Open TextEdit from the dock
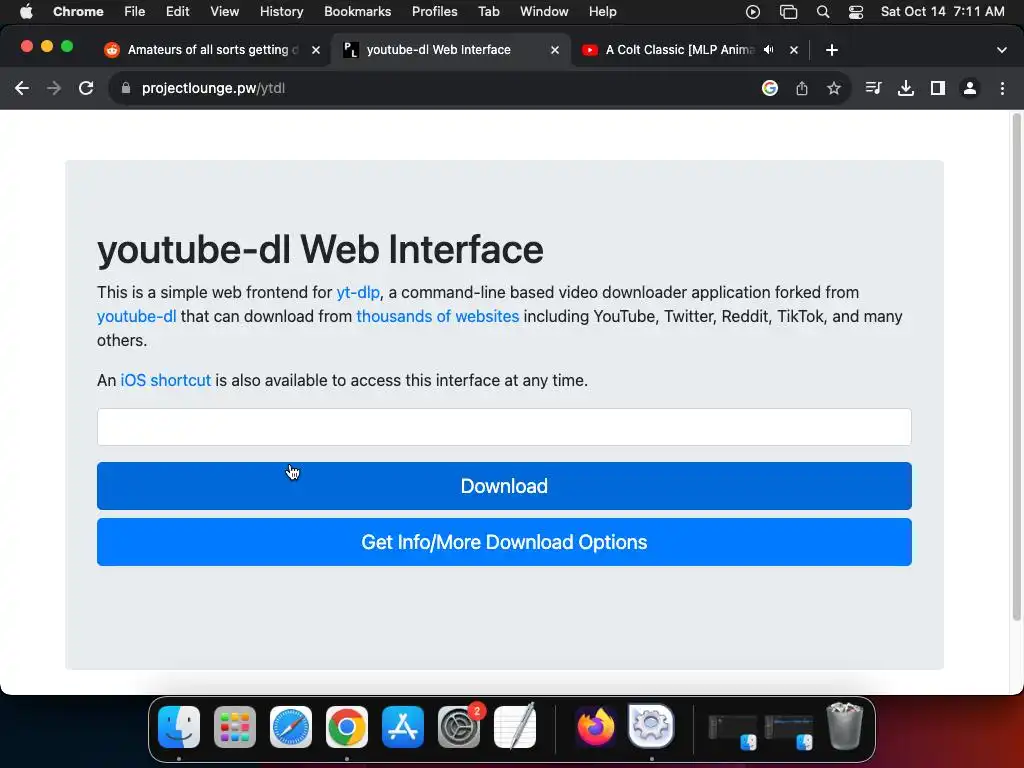This screenshot has height=768, width=1024. 515,727
